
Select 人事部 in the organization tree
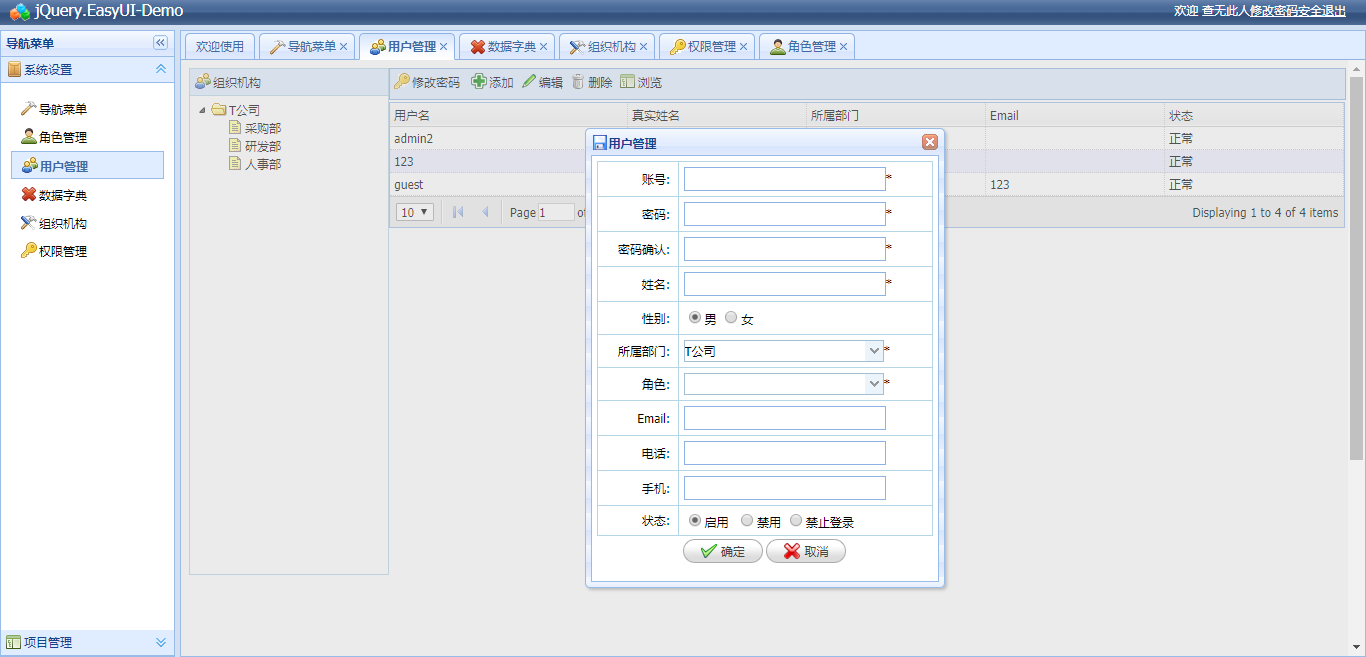[262, 164]
